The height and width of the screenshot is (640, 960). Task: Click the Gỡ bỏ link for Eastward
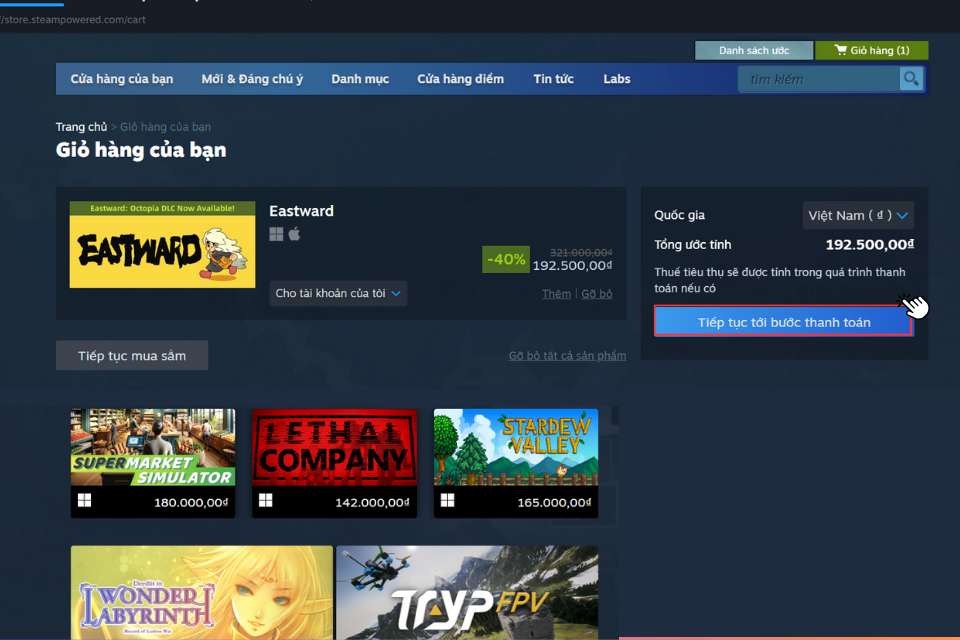click(x=596, y=294)
